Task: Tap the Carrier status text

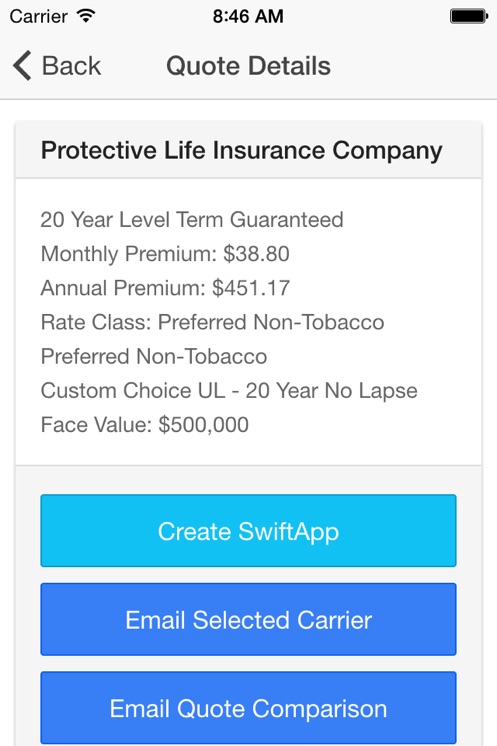Action: click(39, 17)
